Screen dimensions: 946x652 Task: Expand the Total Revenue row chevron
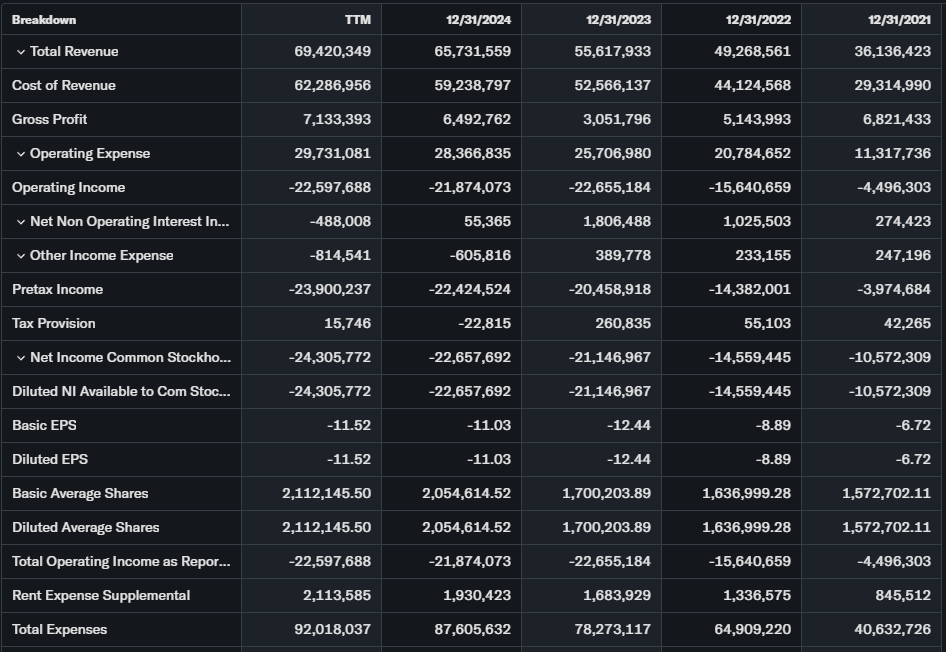coord(21,52)
